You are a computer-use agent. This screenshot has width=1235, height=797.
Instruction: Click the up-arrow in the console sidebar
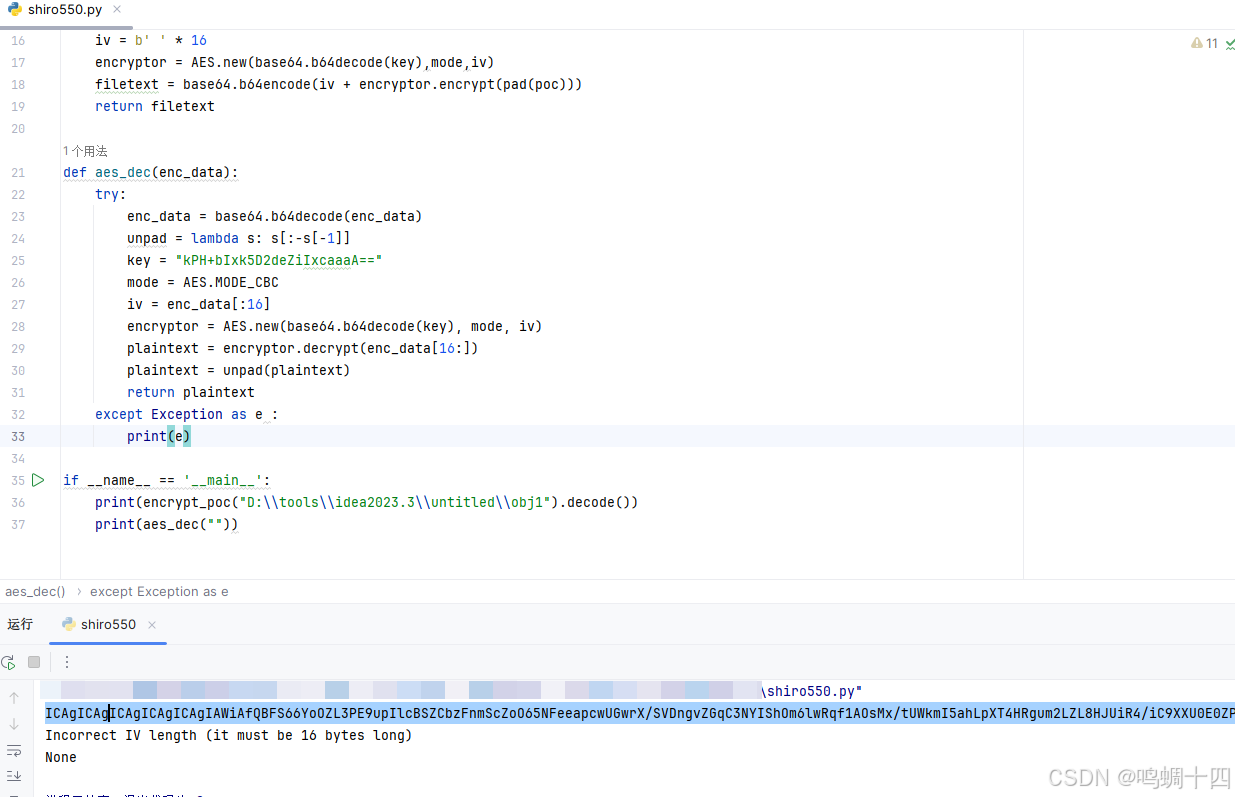point(14,698)
